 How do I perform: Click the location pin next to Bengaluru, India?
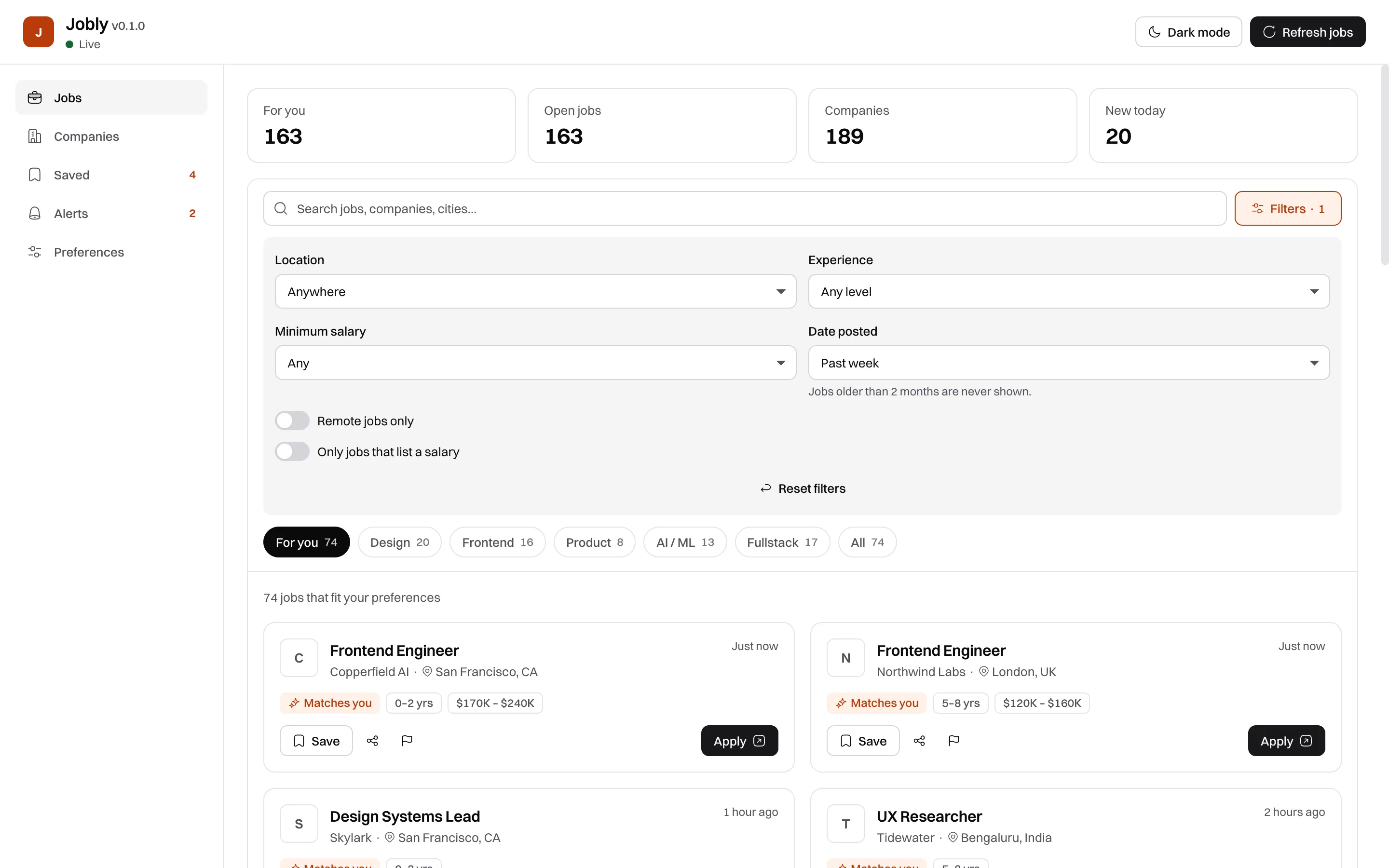(x=952, y=837)
